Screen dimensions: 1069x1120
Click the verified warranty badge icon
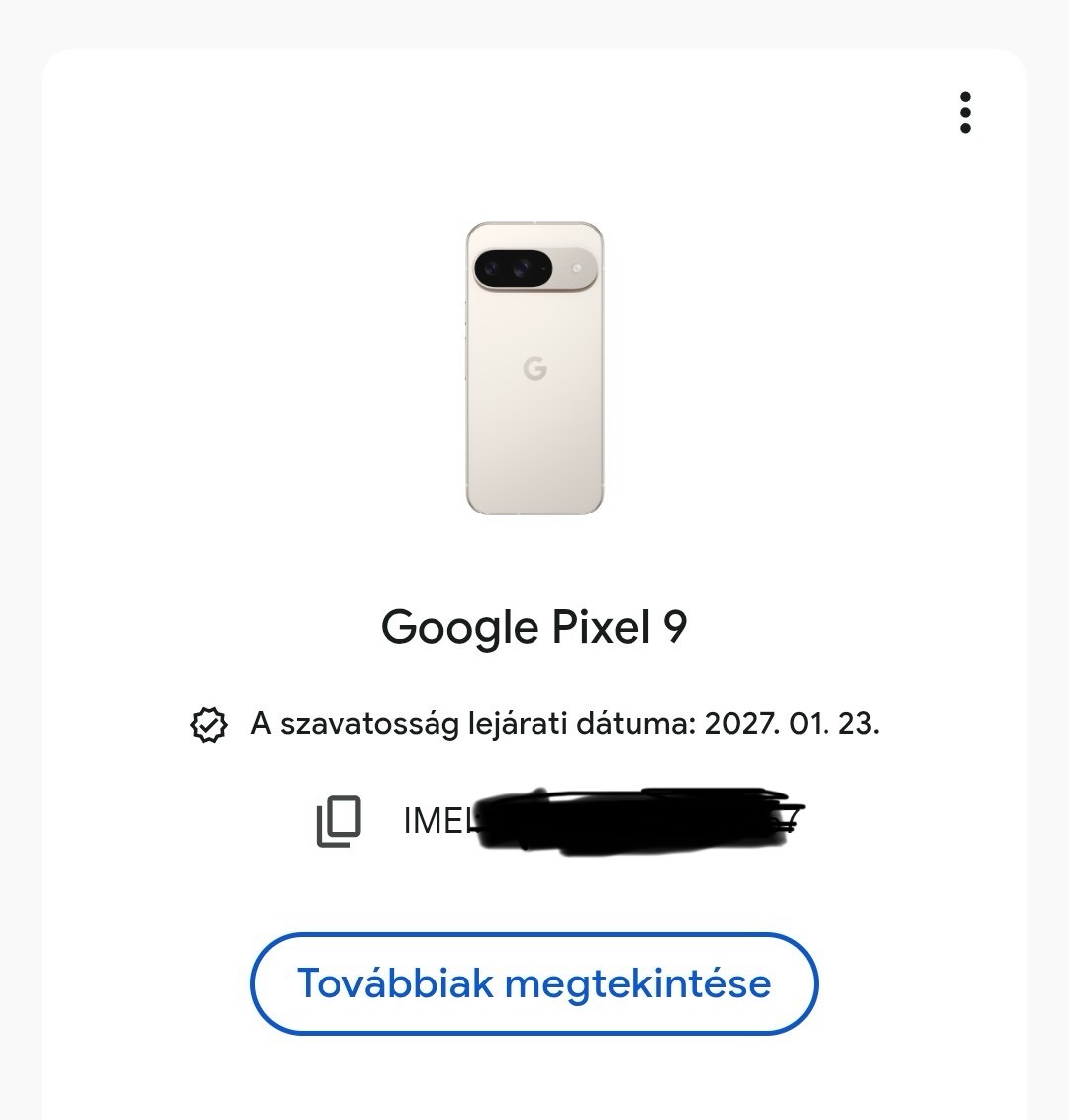[x=208, y=724]
